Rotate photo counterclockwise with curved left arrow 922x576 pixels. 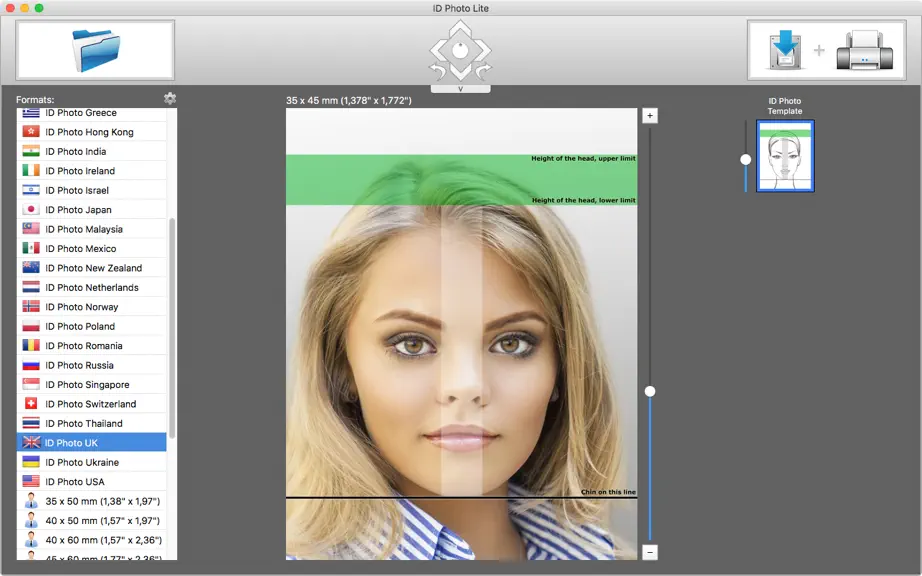(x=437, y=72)
